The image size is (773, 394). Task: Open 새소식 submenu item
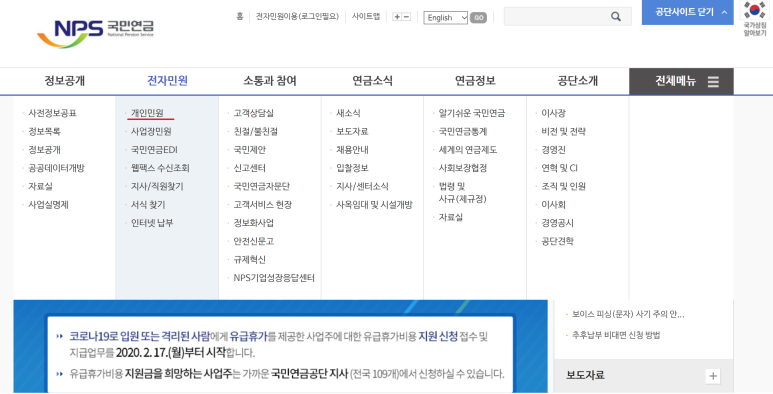(348, 113)
